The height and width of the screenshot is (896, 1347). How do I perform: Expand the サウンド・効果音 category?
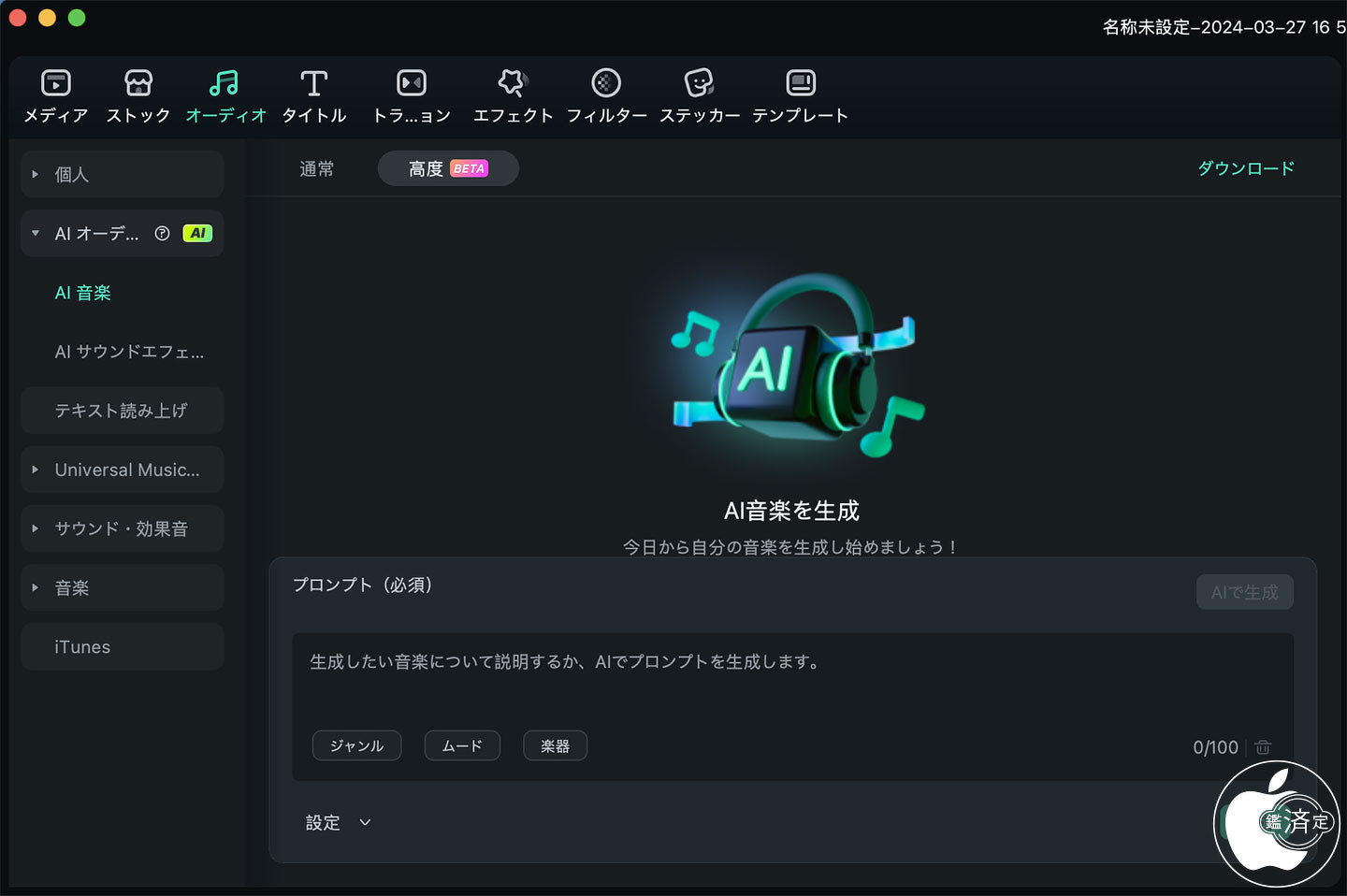tap(123, 528)
